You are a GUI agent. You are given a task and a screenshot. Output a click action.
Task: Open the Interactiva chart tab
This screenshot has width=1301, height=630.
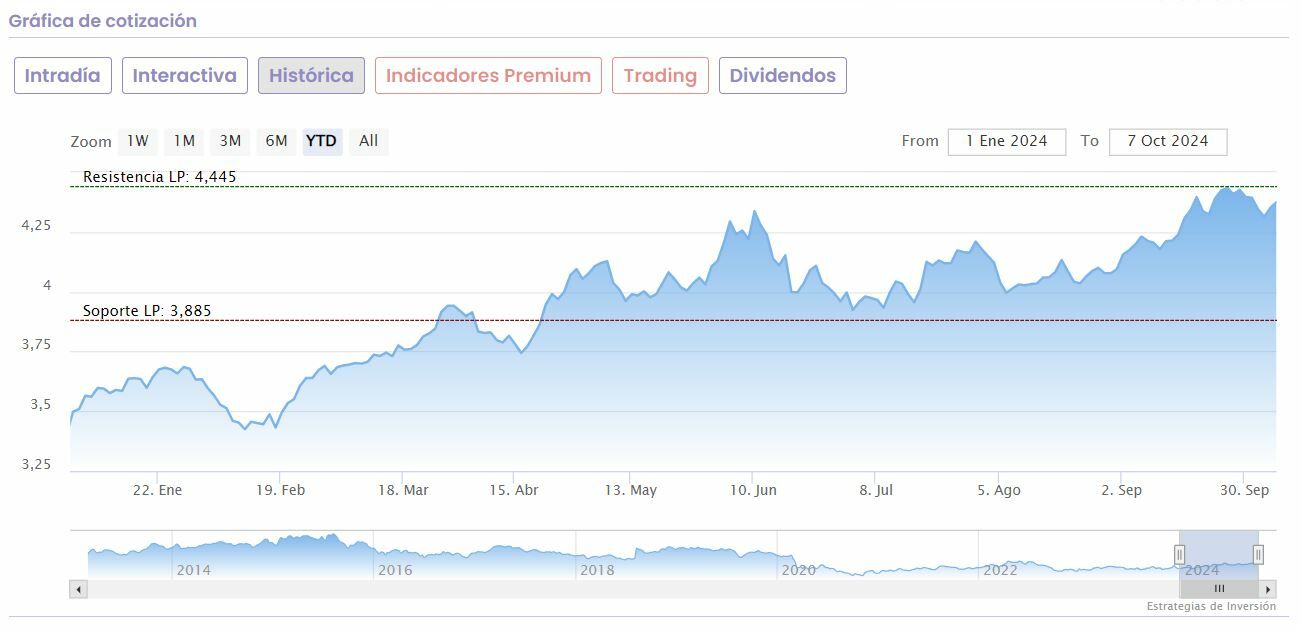click(184, 76)
